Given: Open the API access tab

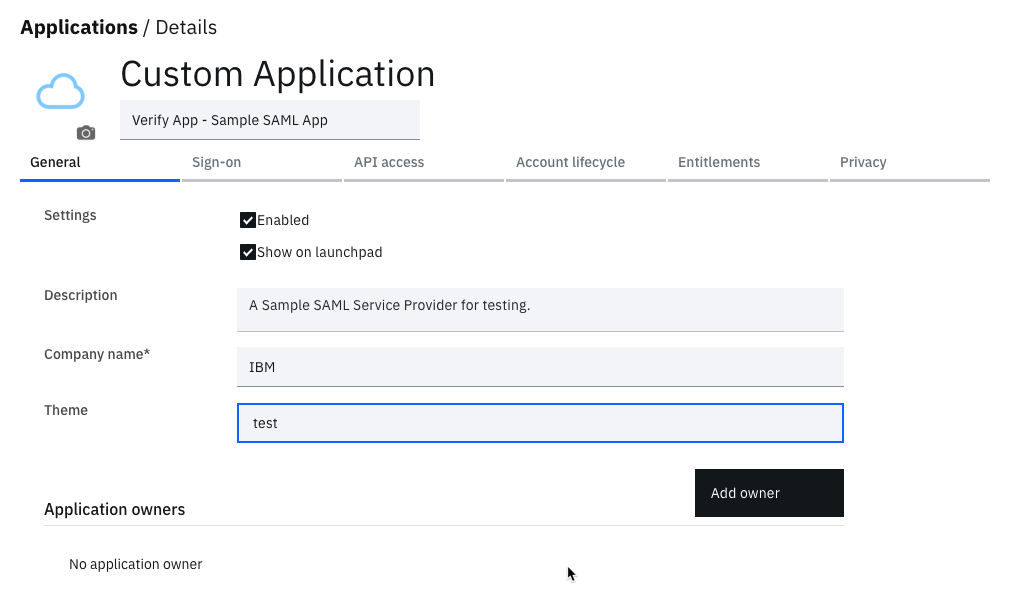Looking at the screenshot, I should [424, 164].
